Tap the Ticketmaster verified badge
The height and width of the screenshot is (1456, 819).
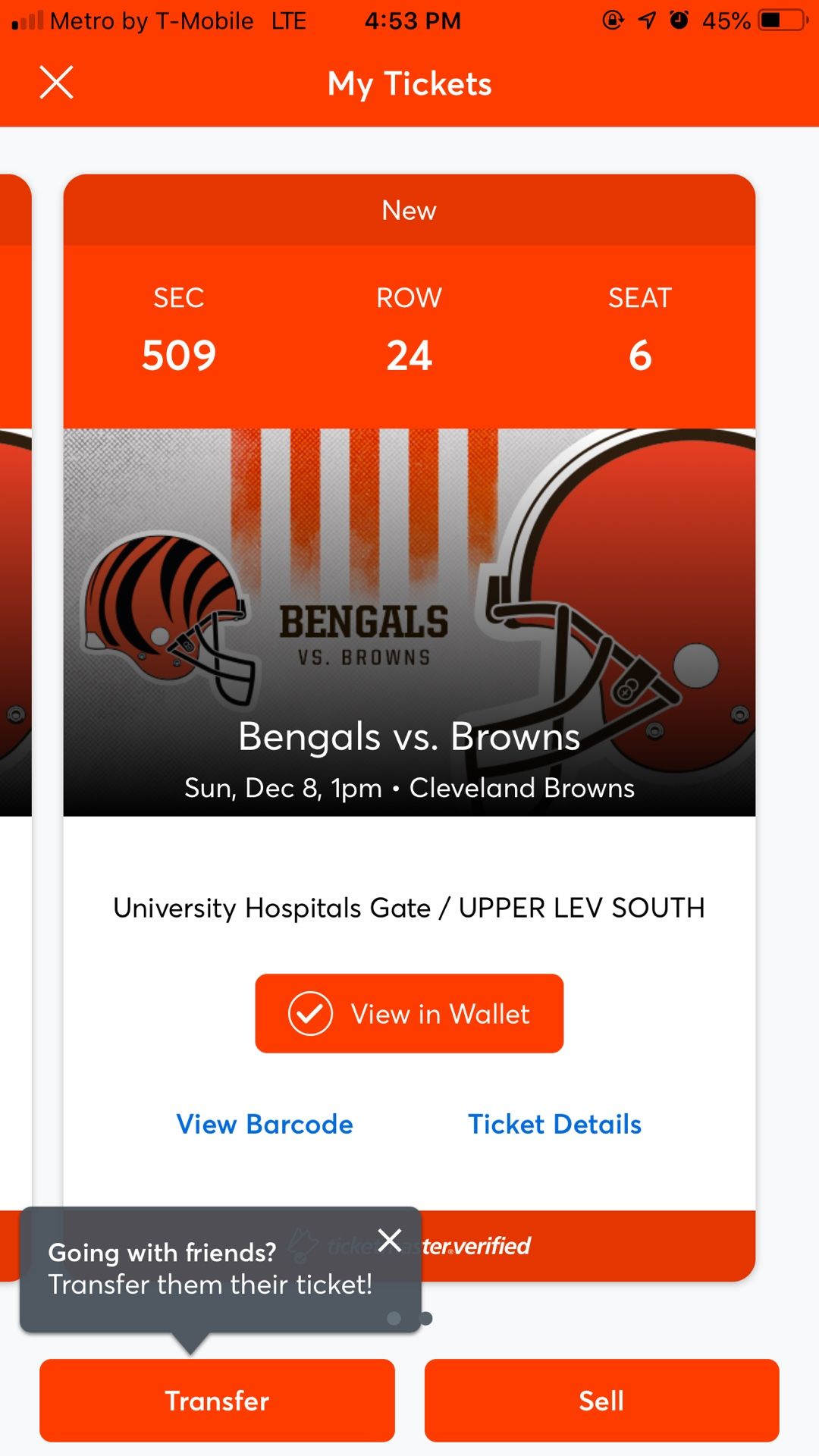(476, 1246)
